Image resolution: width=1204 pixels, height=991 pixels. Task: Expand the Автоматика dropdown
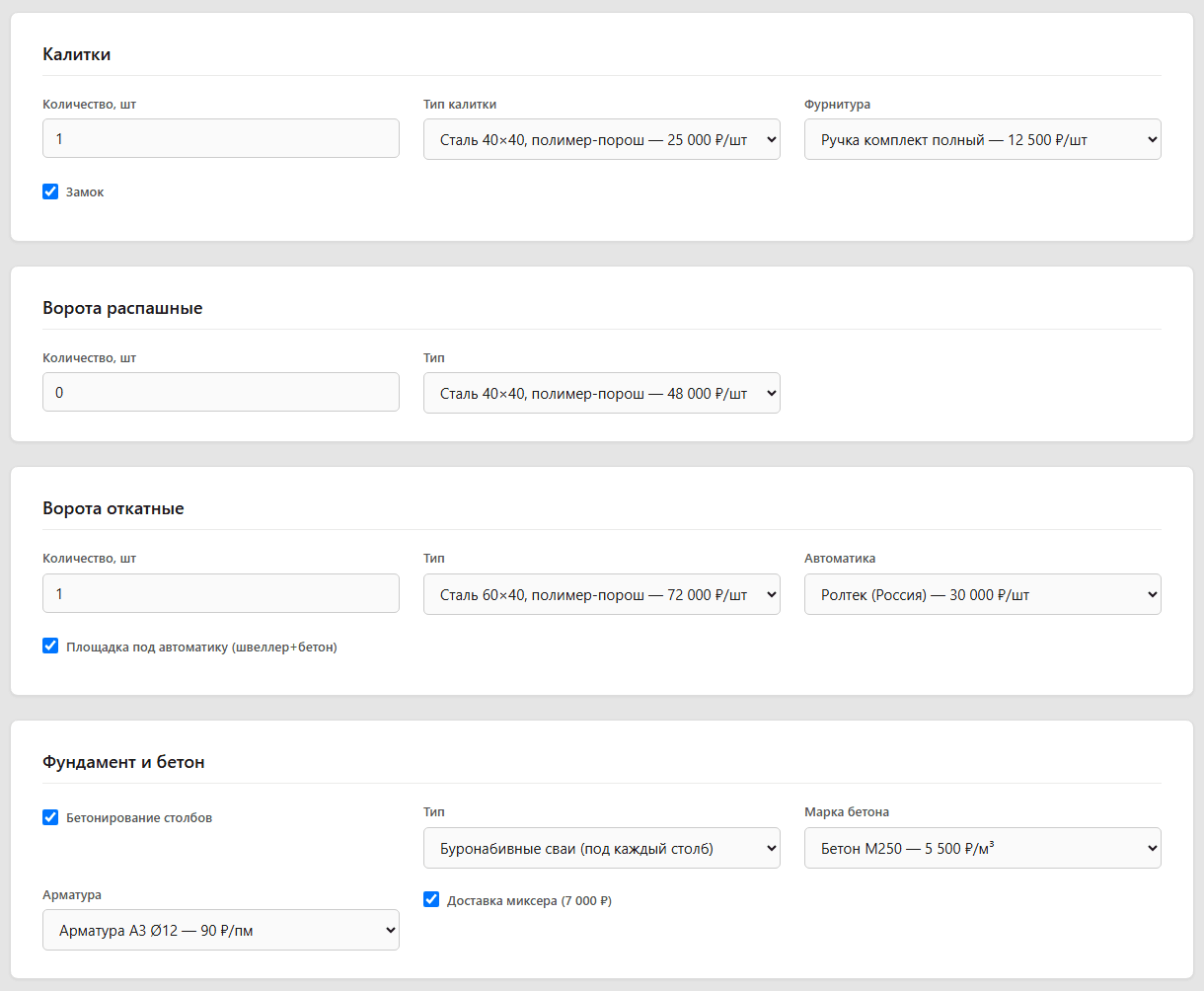983,594
